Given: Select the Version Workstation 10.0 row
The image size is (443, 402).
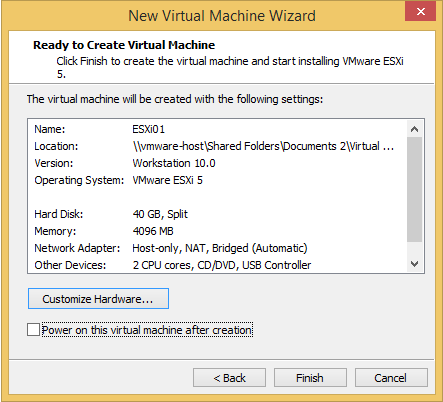Looking at the screenshot, I should [217, 163].
